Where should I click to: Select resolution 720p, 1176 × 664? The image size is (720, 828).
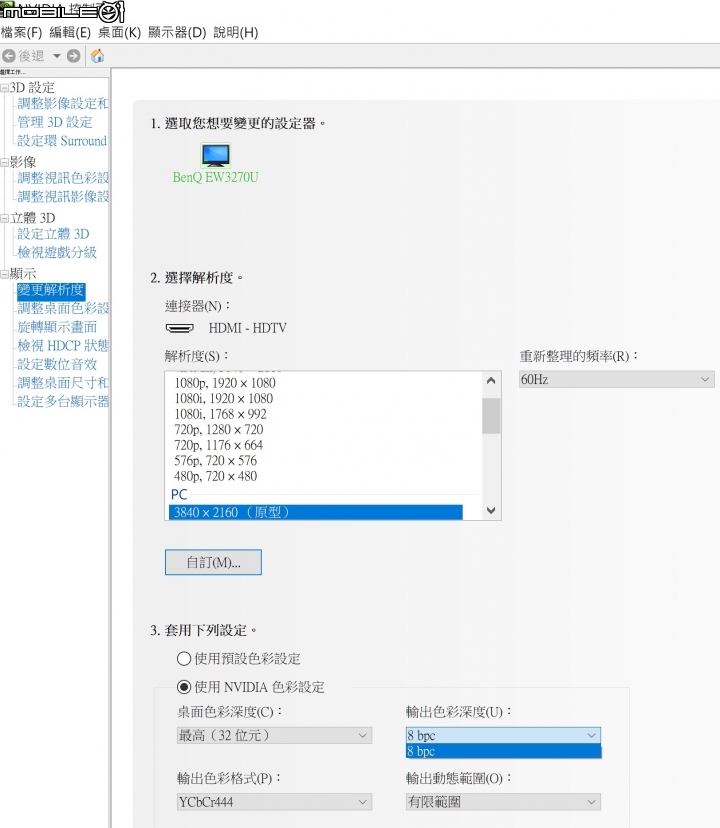point(219,445)
